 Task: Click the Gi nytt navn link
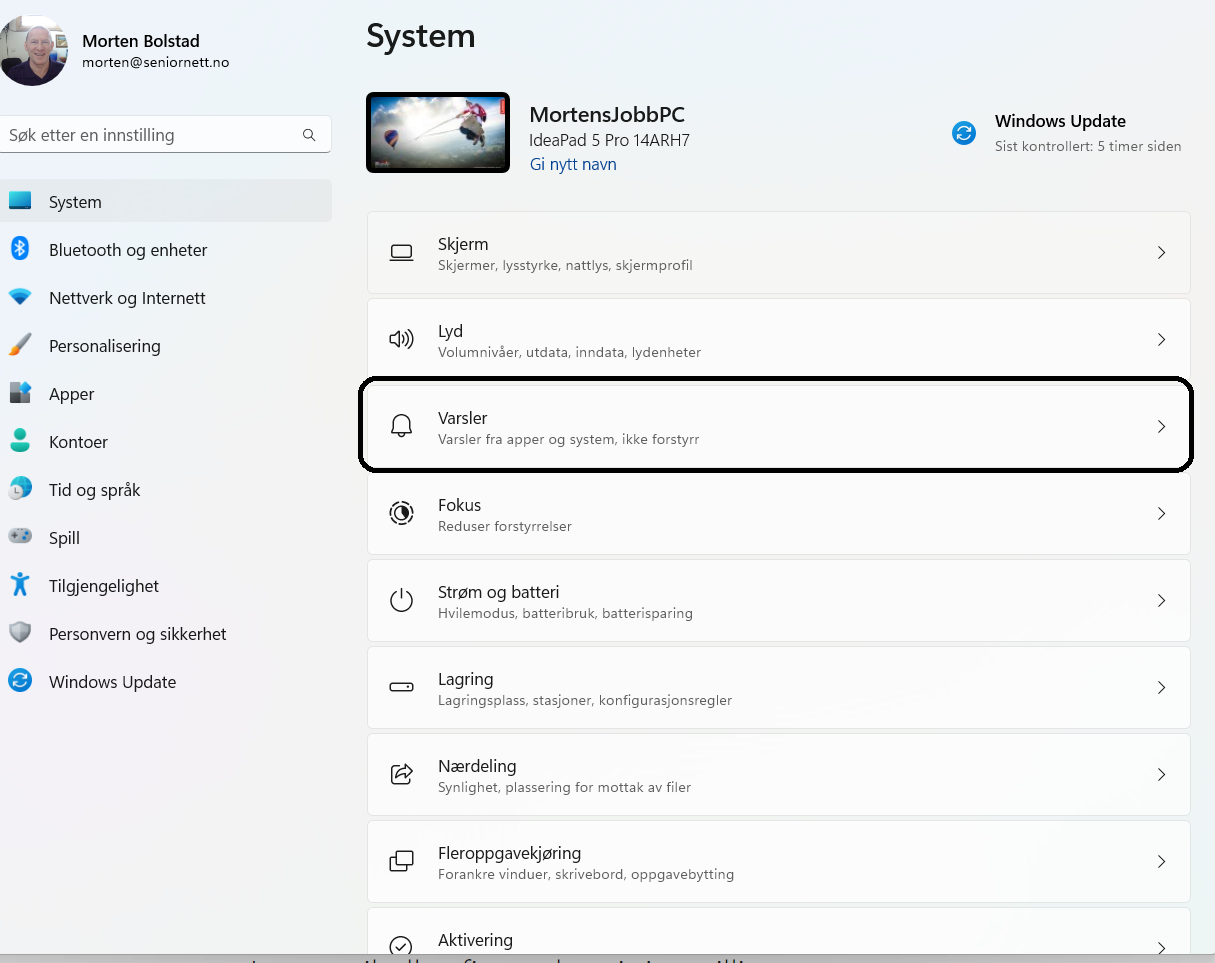point(573,165)
